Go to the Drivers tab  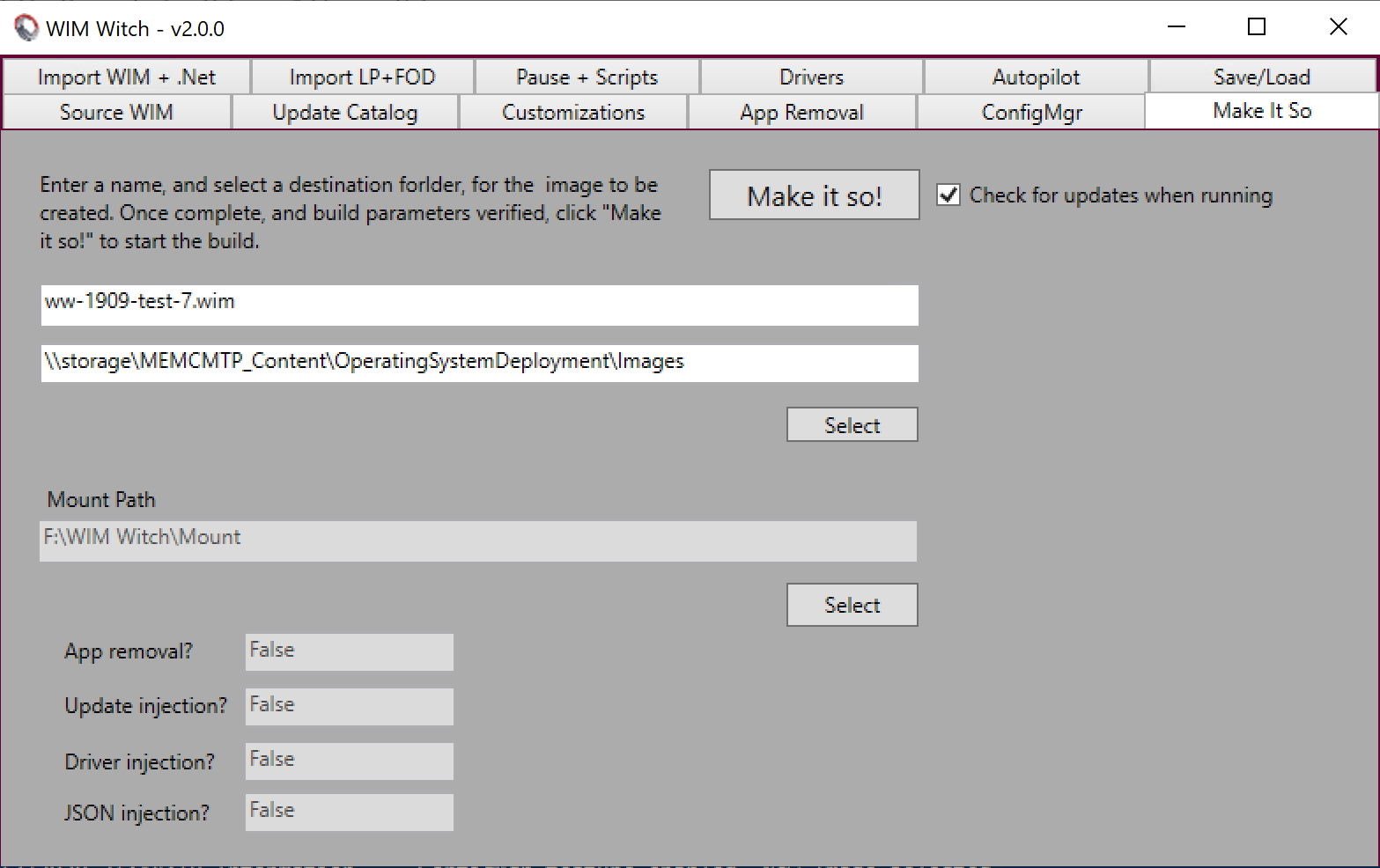812,77
